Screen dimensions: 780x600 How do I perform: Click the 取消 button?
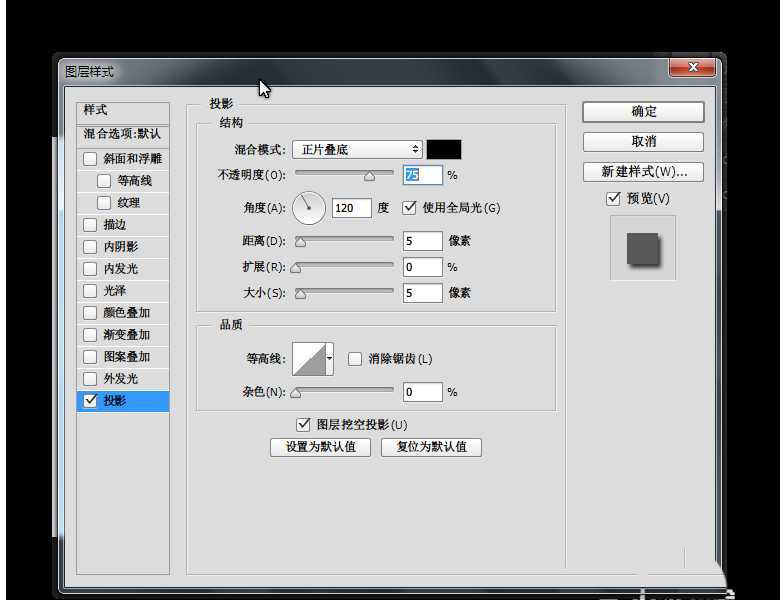click(643, 142)
